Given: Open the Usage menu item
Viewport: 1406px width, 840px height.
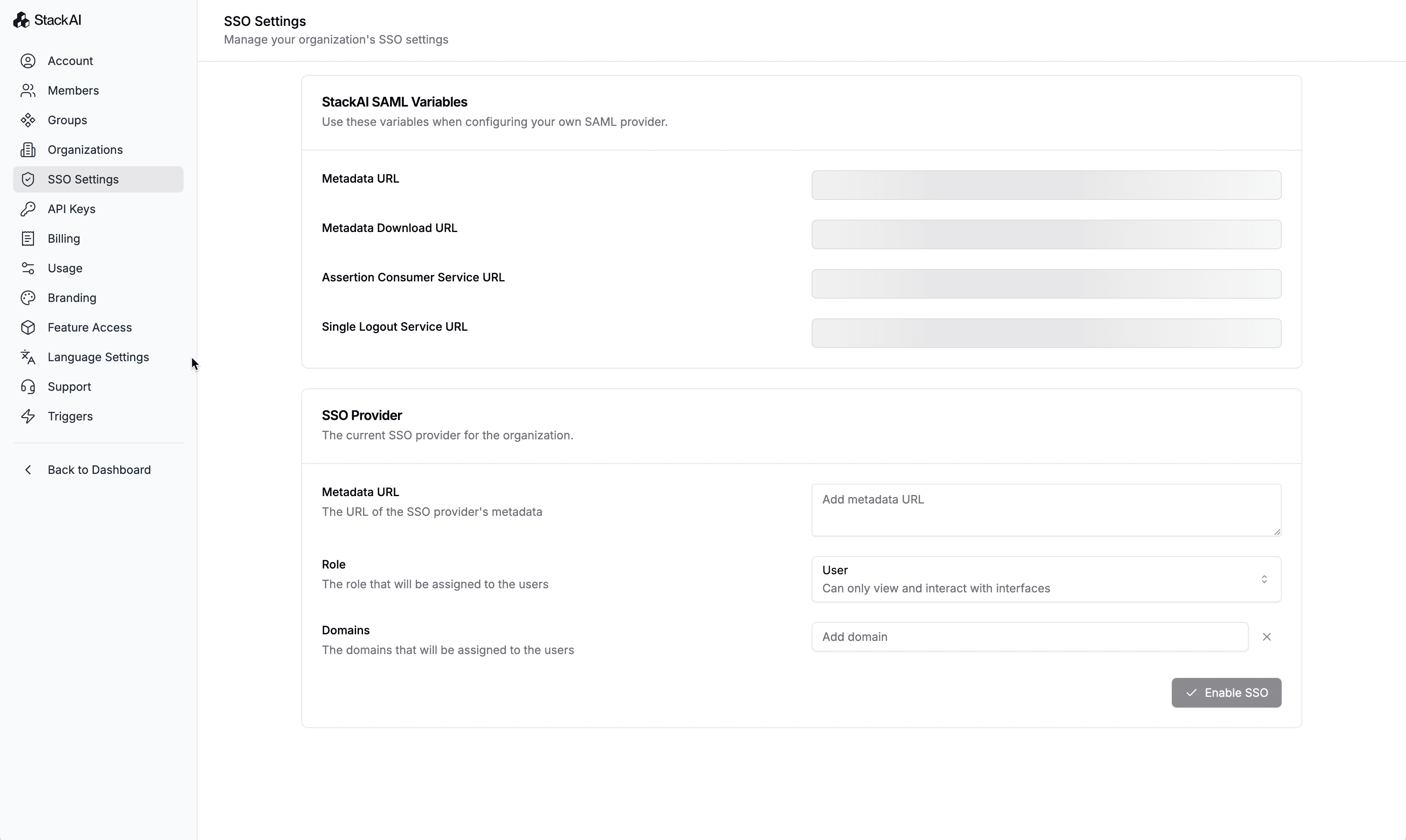Looking at the screenshot, I should pyautogui.click(x=65, y=268).
